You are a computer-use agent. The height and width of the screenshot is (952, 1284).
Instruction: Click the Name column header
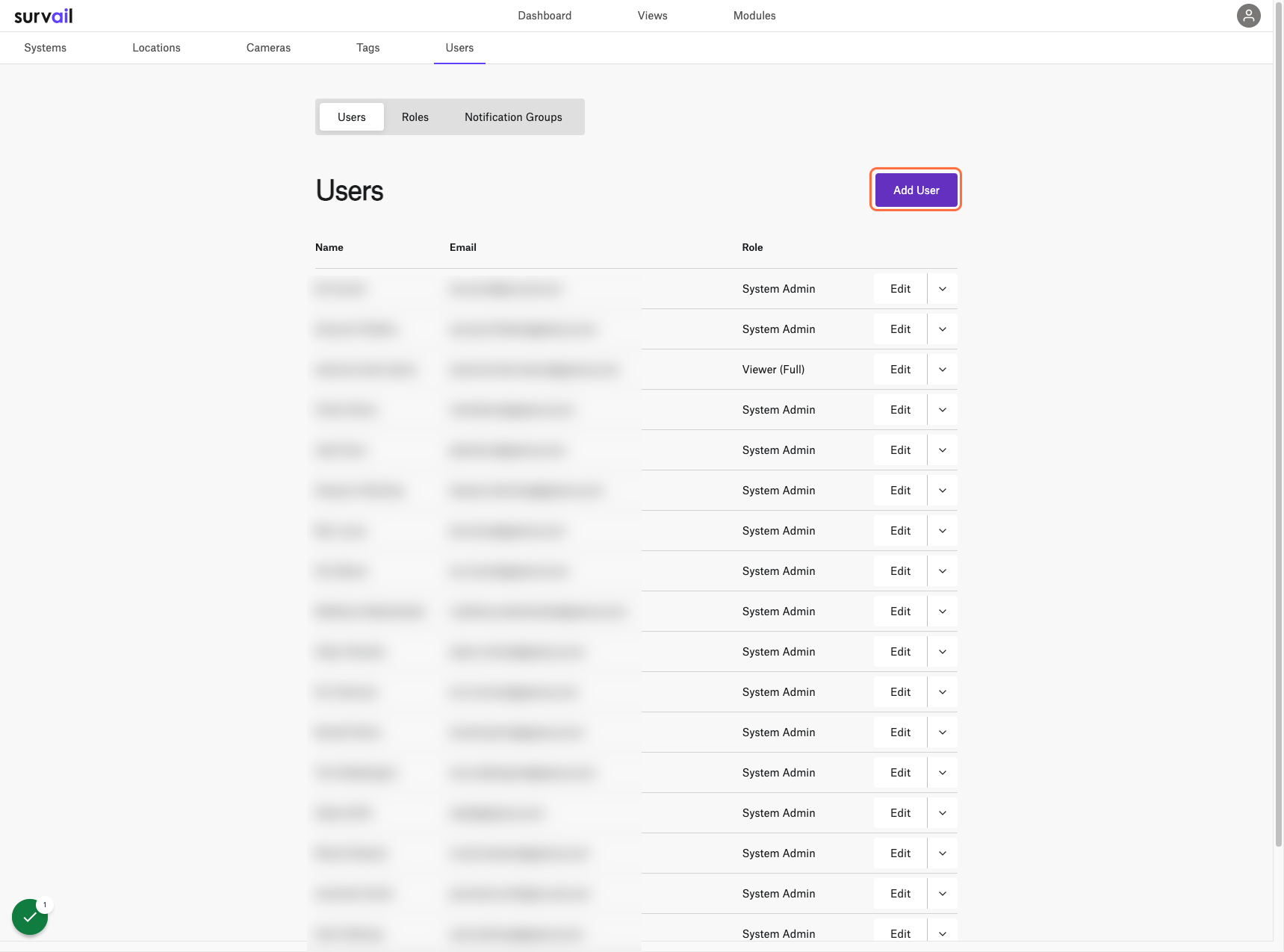329,247
